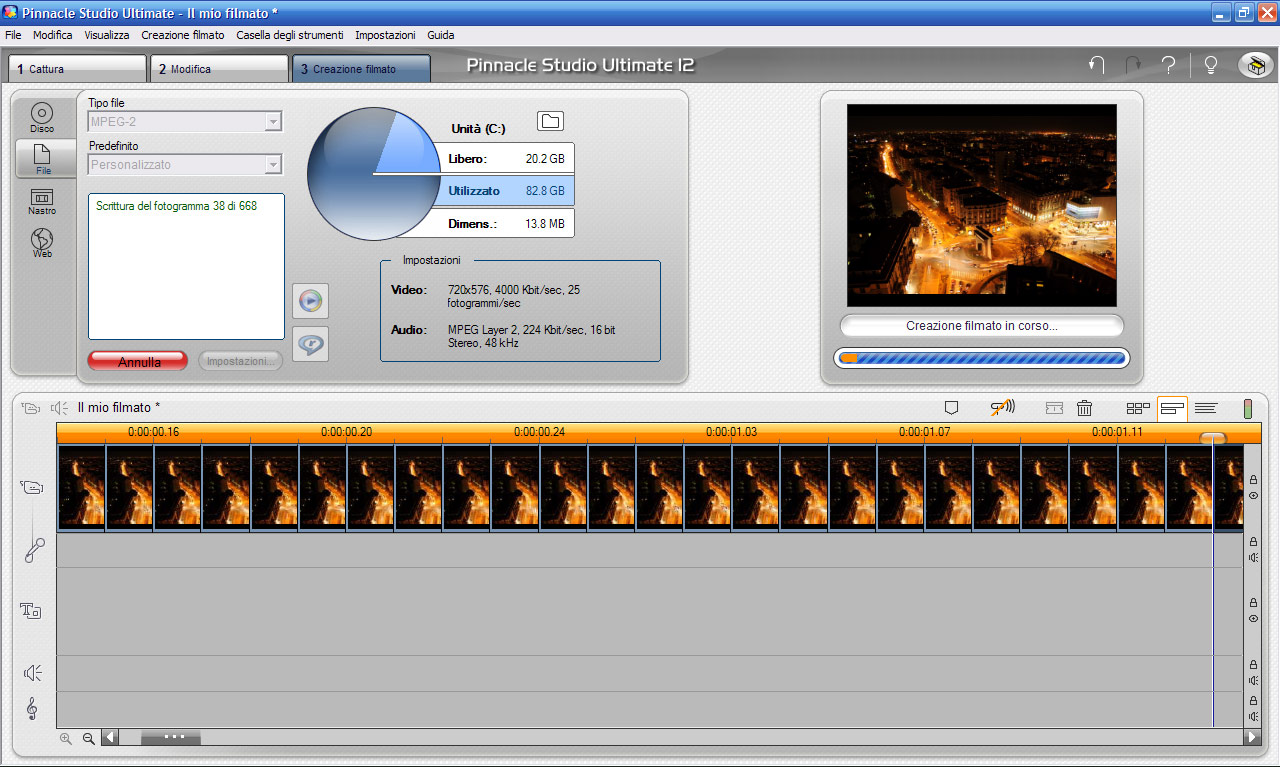Click the video toolbox camera icon above timeline
1280x767 pixels.
coord(32,408)
